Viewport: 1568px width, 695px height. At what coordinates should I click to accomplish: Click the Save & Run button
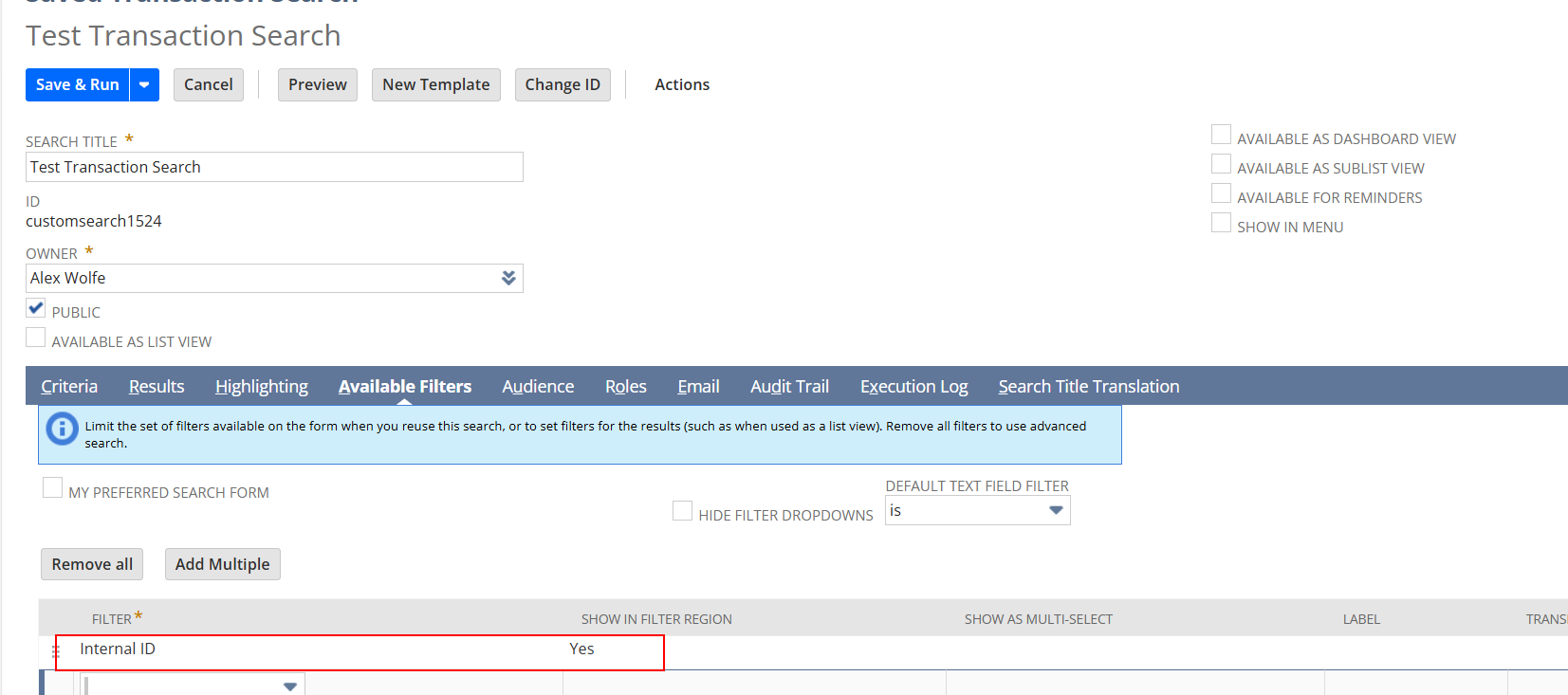[78, 84]
